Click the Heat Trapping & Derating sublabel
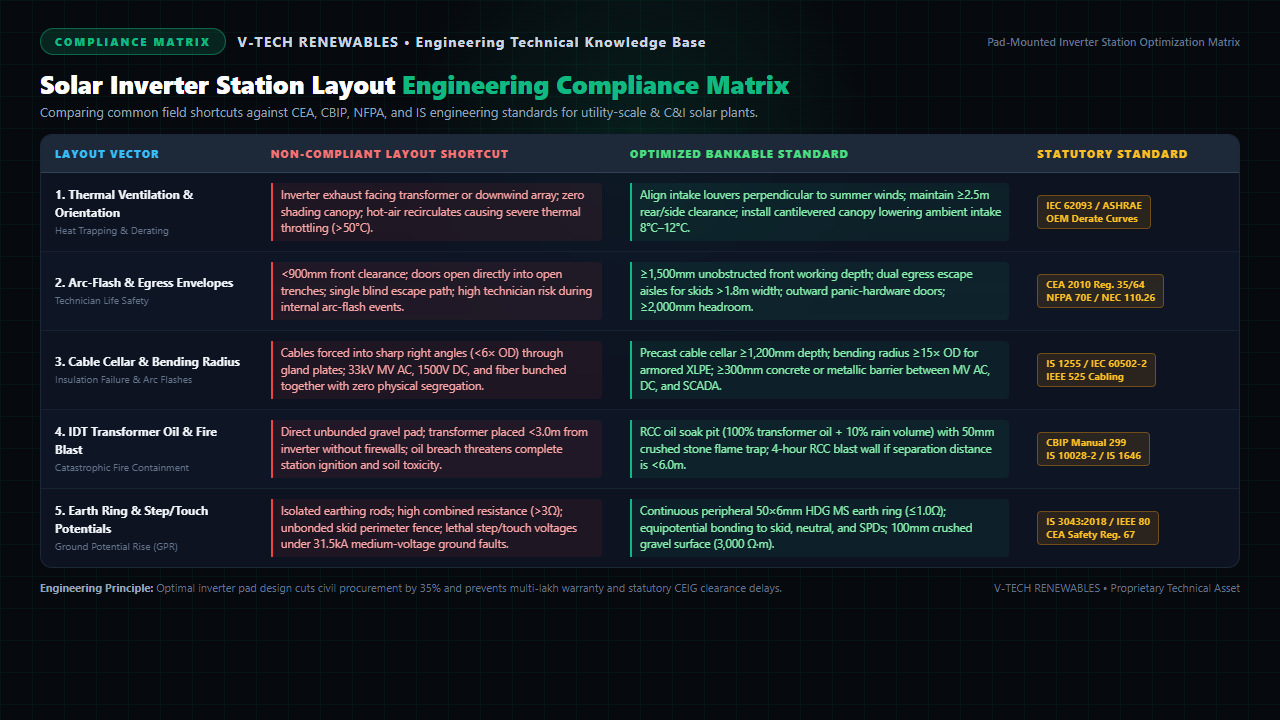Image resolution: width=1280 pixels, height=720 pixels. click(x=112, y=231)
